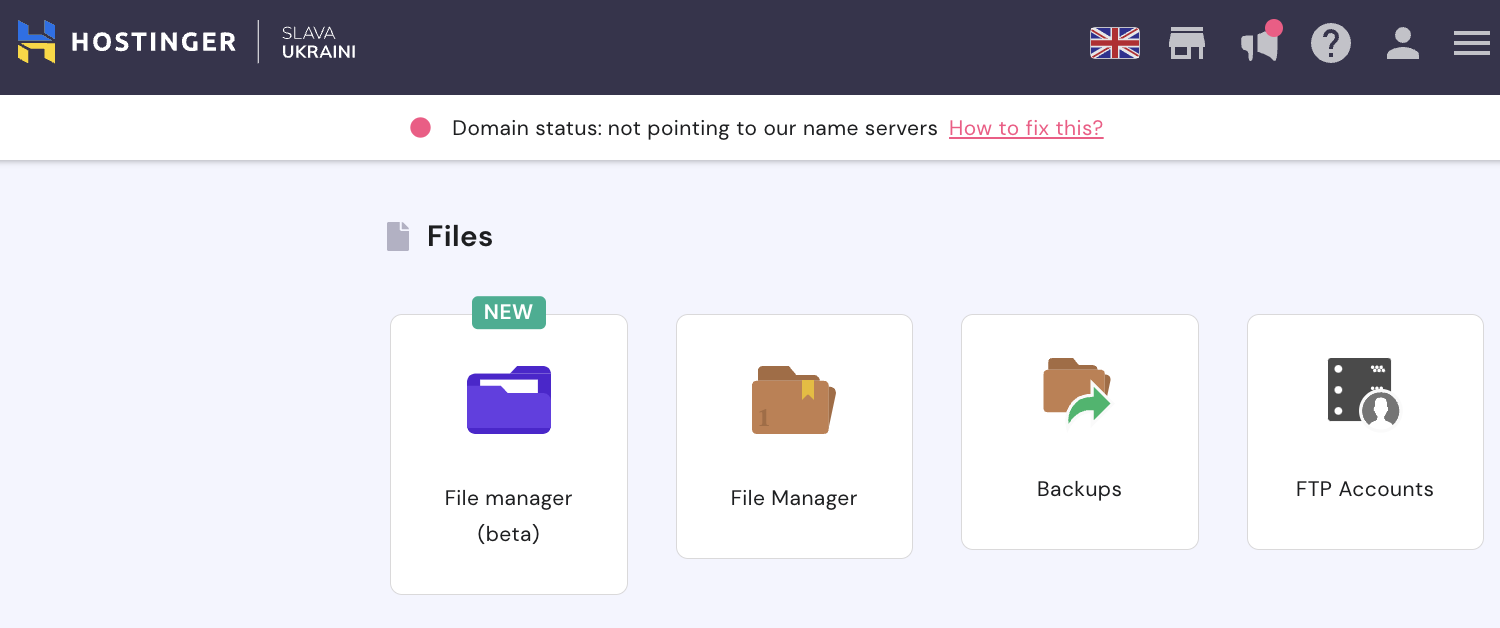Screen dimensions: 1500x628
Task: Open the 'Backups' label
Action: [1079, 489]
